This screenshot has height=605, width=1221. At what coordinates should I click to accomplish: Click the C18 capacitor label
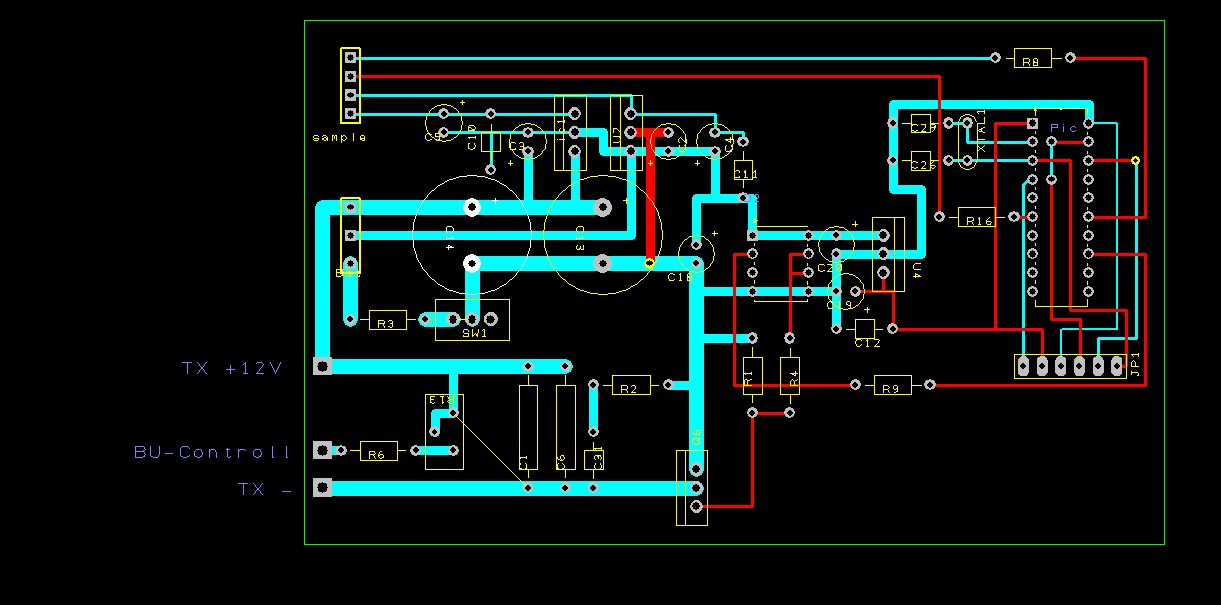coord(680,277)
